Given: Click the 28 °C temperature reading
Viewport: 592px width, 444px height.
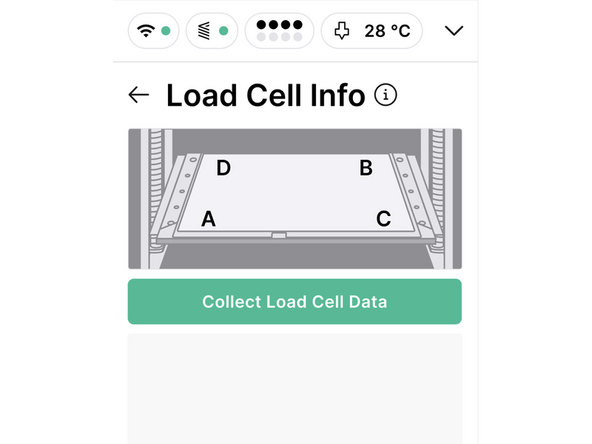Looking at the screenshot, I should coord(387,31).
